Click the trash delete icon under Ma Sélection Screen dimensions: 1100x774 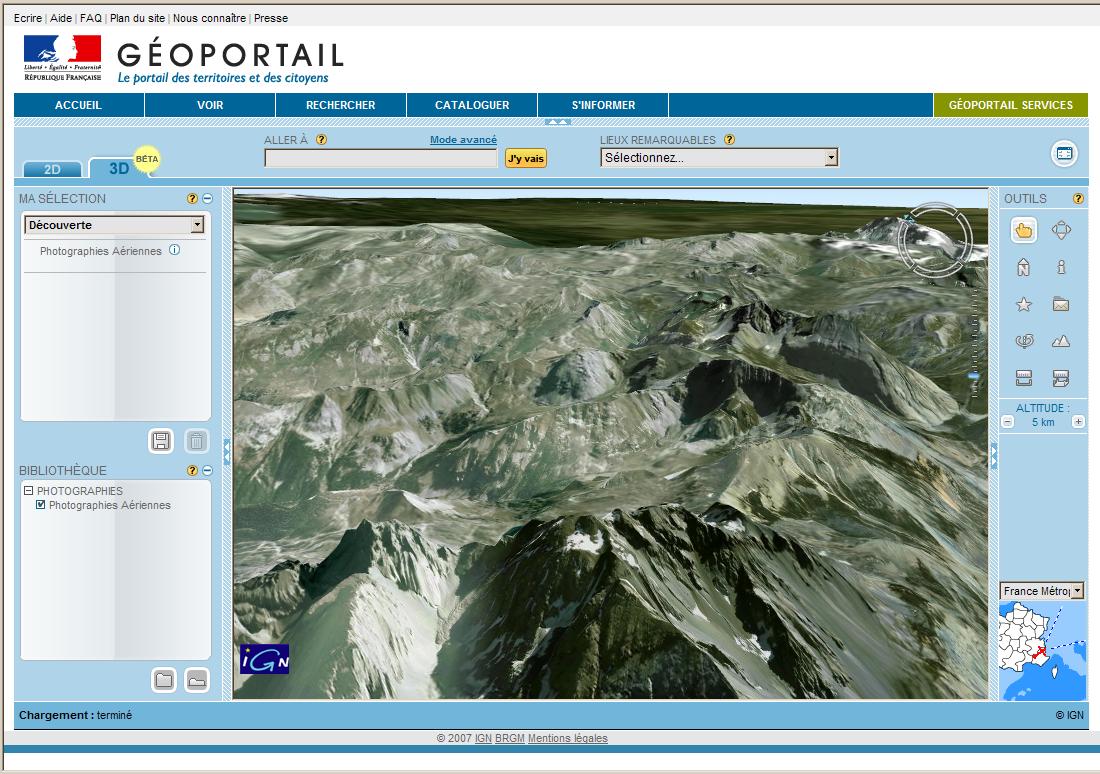click(x=196, y=441)
